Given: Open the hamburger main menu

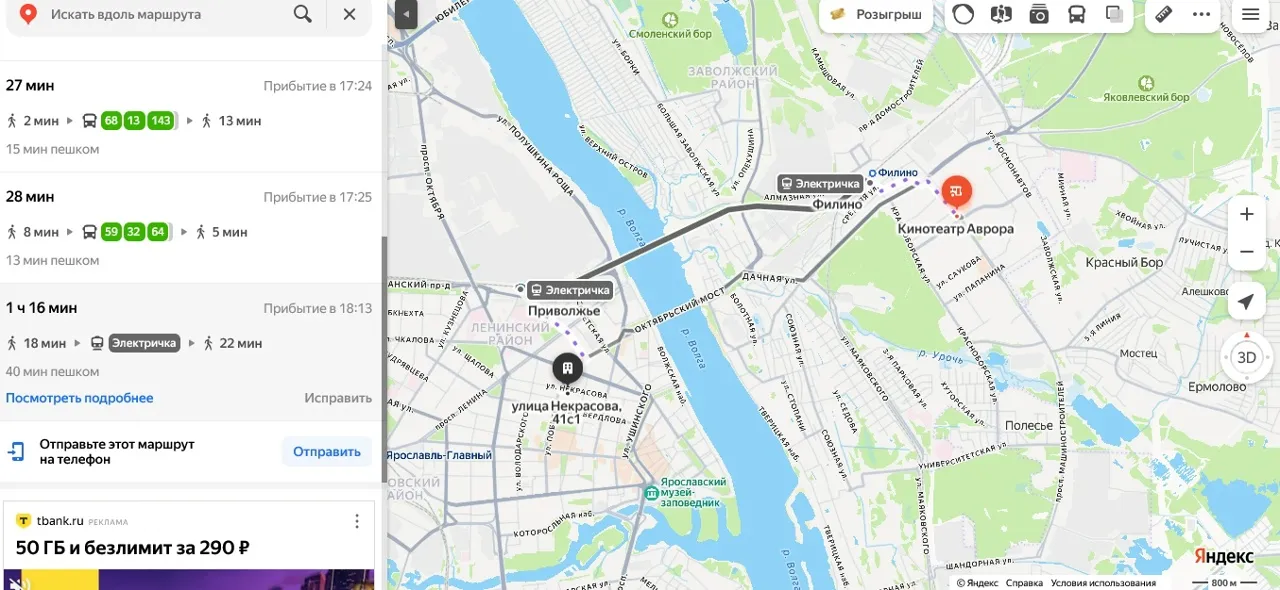Looking at the screenshot, I should [1251, 14].
